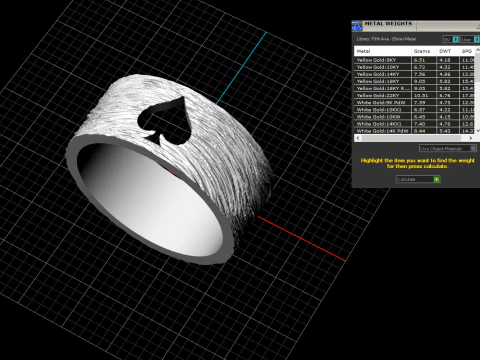Sort by the Grams column header
Image resolution: width=480 pixels, height=360 pixels.
(x=424, y=51)
